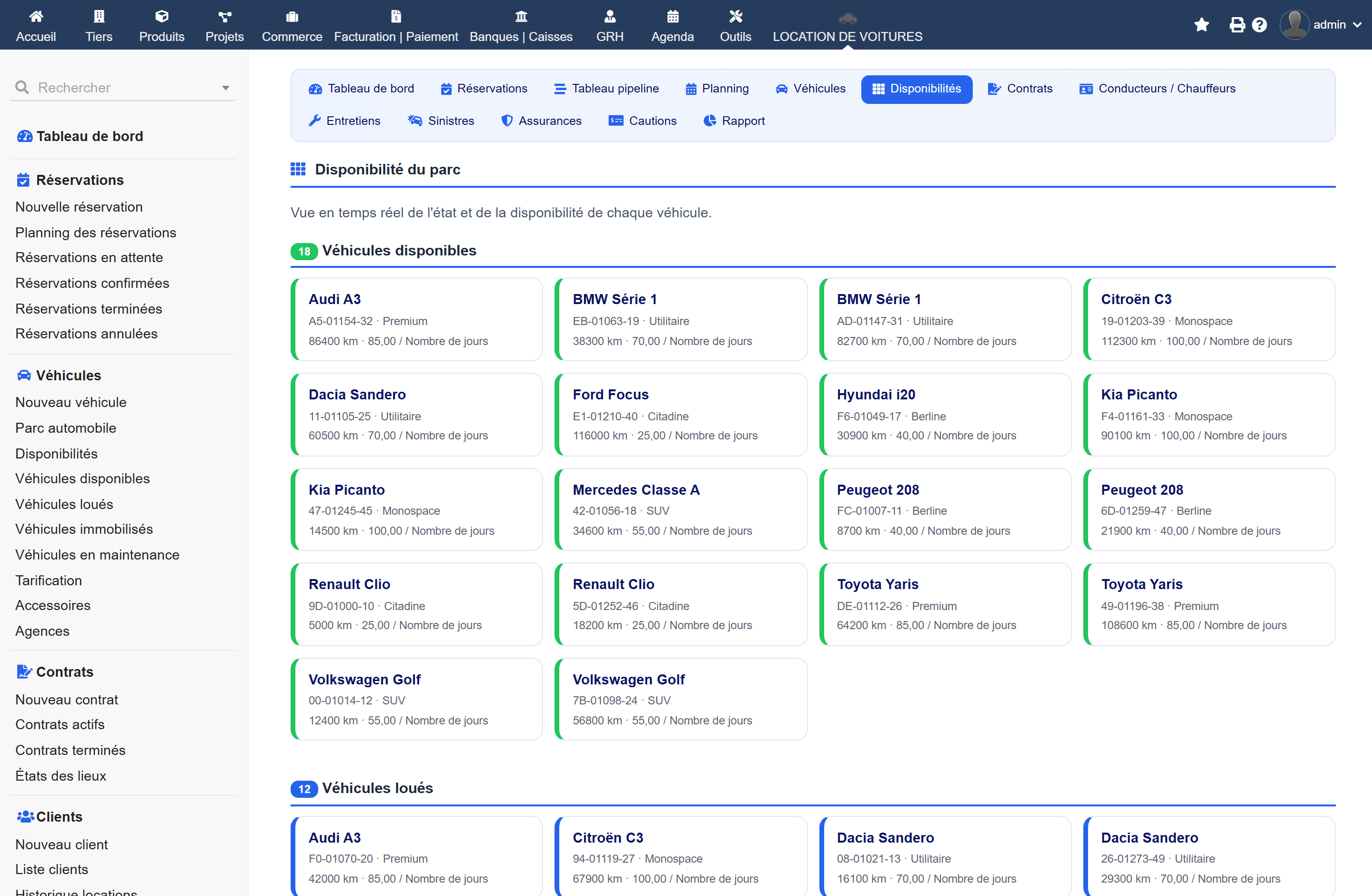
Task: Click the admin user avatar
Action: click(x=1294, y=25)
